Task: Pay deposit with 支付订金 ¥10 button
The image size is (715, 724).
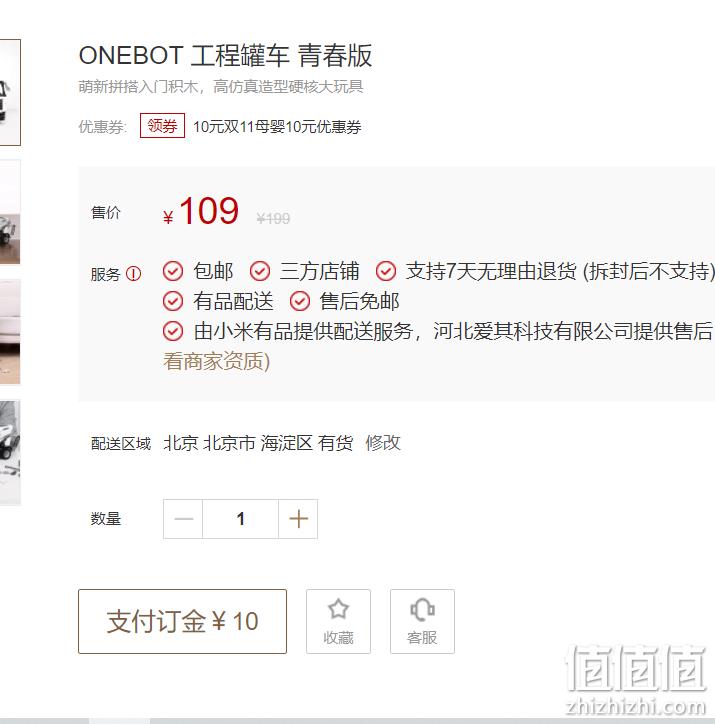Action: pos(182,621)
